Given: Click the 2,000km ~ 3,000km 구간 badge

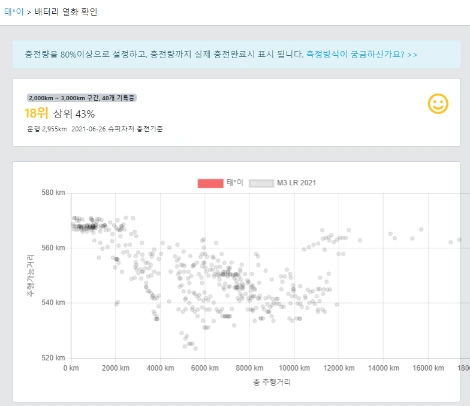Looking at the screenshot, I should tap(82, 98).
